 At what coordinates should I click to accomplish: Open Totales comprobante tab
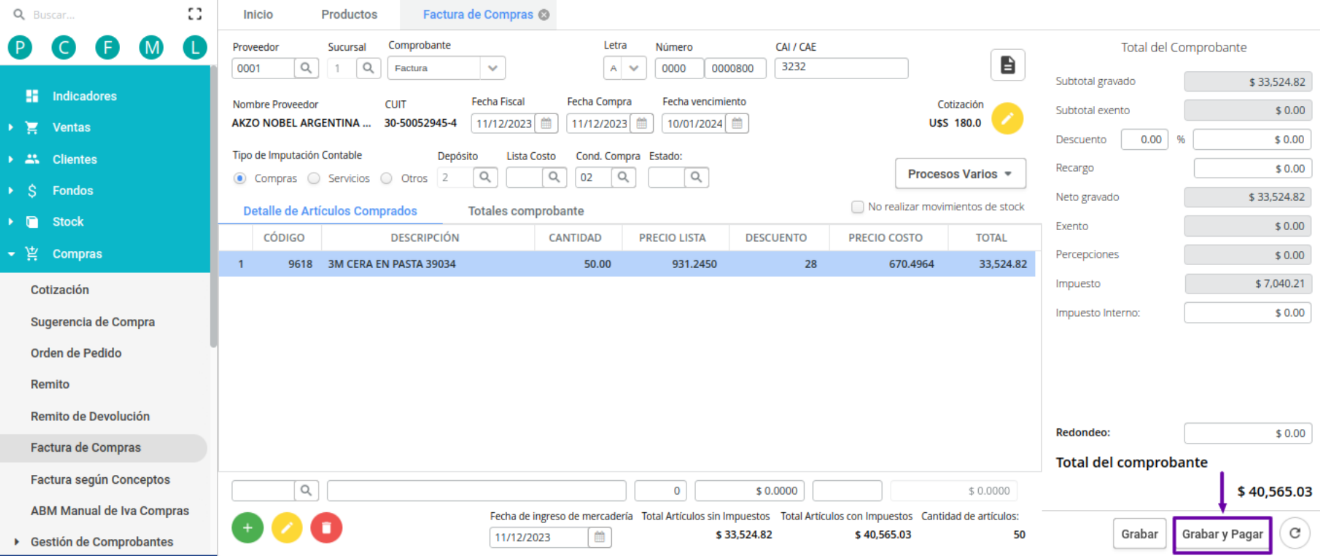coord(526,211)
